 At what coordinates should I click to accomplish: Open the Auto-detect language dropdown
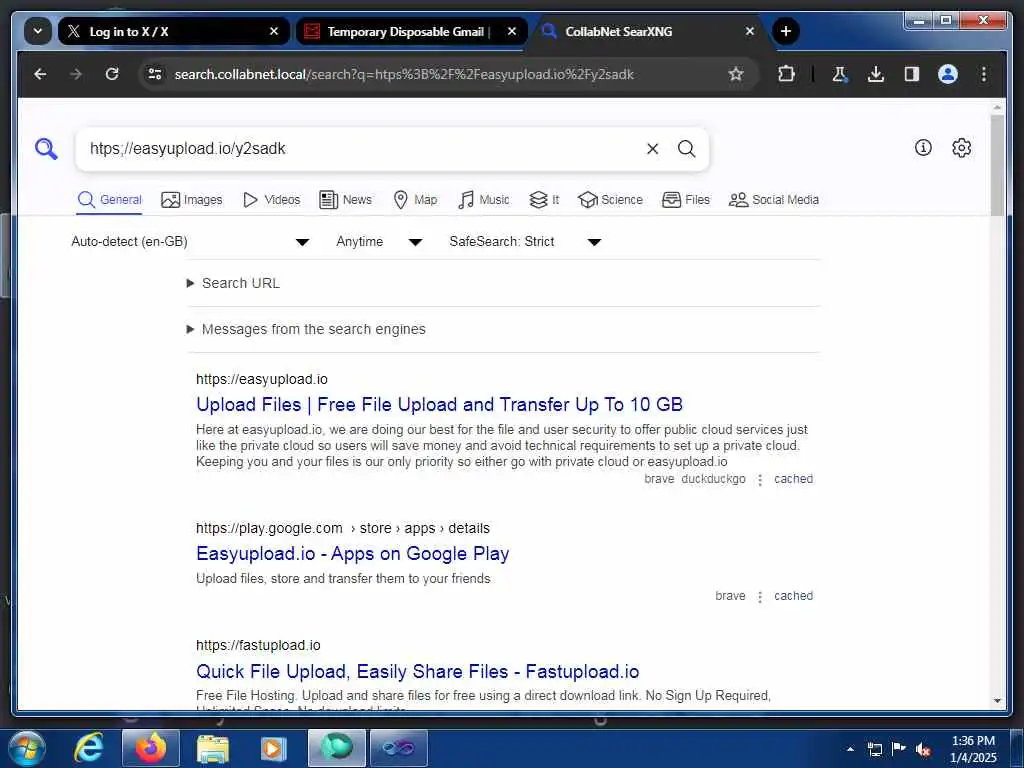pyautogui.click(x=189, y=242)
